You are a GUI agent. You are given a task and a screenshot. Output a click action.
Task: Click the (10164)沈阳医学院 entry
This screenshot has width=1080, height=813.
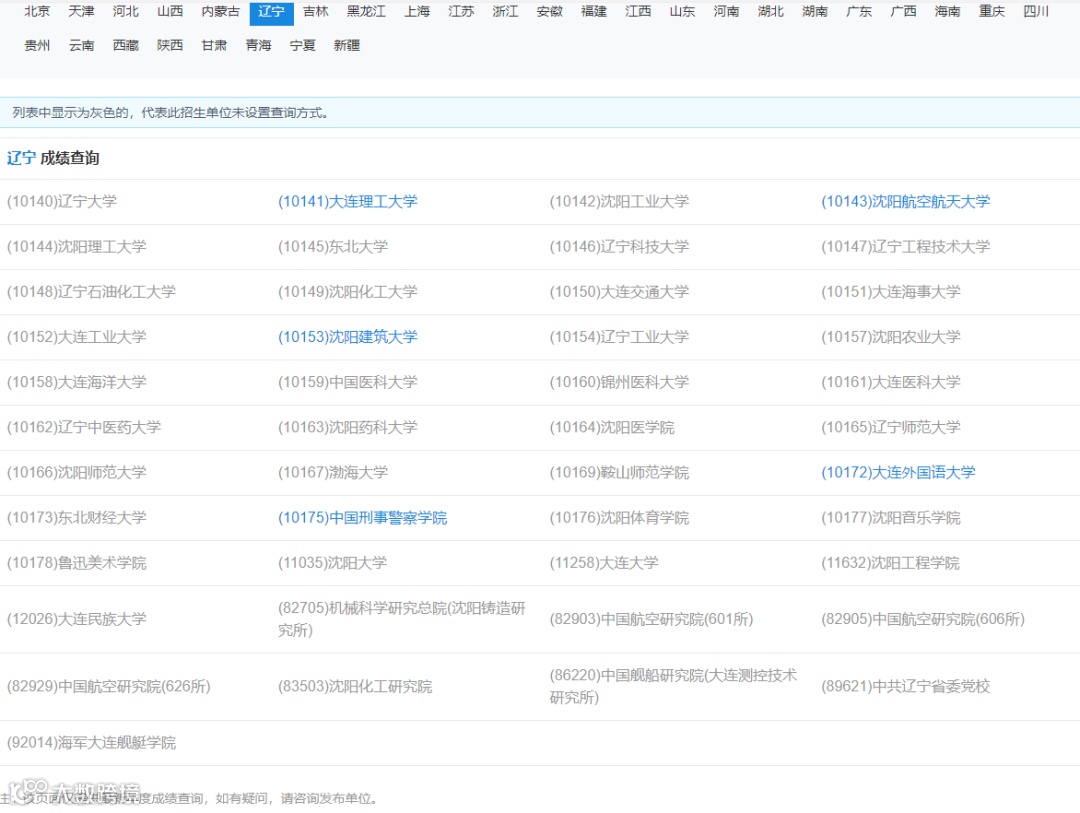(612, 428)
